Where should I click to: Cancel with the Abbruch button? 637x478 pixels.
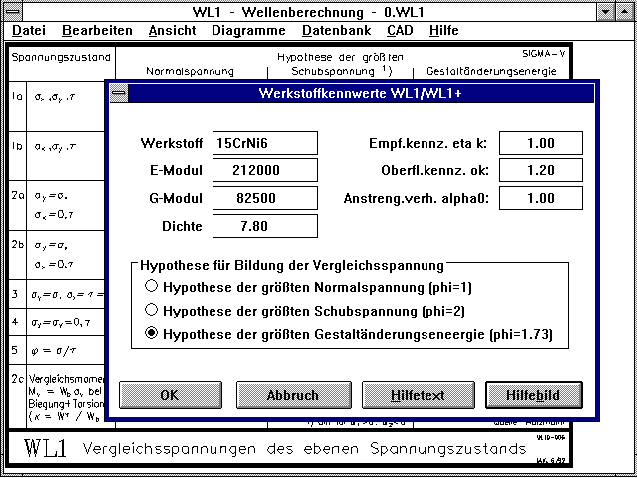pos(292,395)
